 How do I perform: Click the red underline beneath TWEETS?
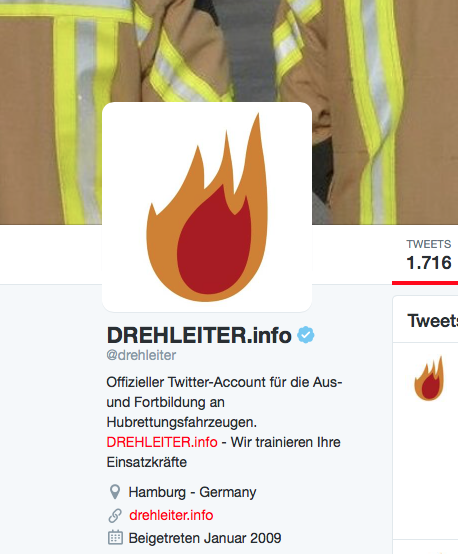point(425,283)
